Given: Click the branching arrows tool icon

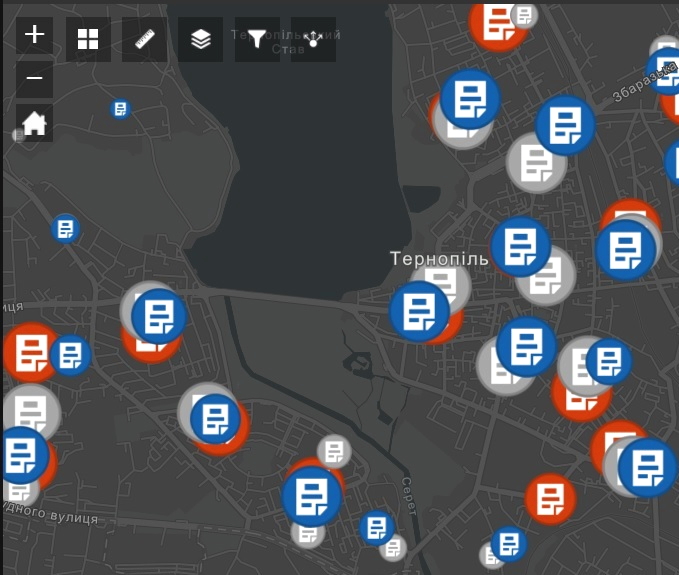Looking at the screenshot, I should point(313,39).
